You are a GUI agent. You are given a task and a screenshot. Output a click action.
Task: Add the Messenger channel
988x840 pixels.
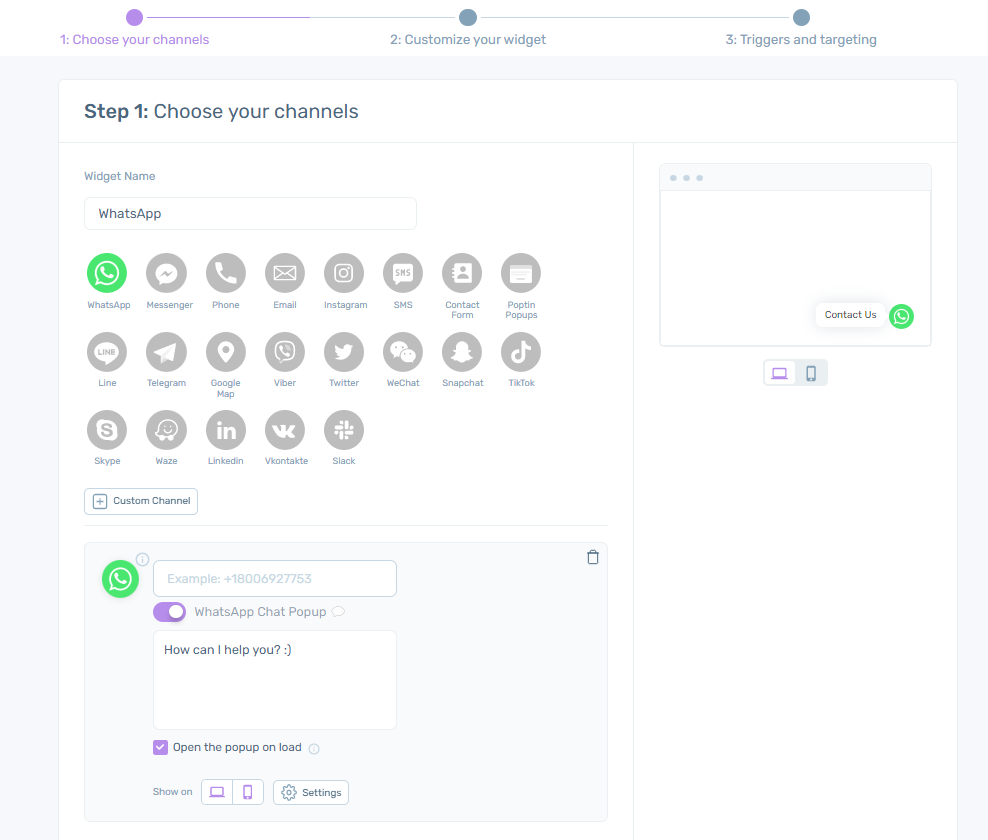click(166, 273)
